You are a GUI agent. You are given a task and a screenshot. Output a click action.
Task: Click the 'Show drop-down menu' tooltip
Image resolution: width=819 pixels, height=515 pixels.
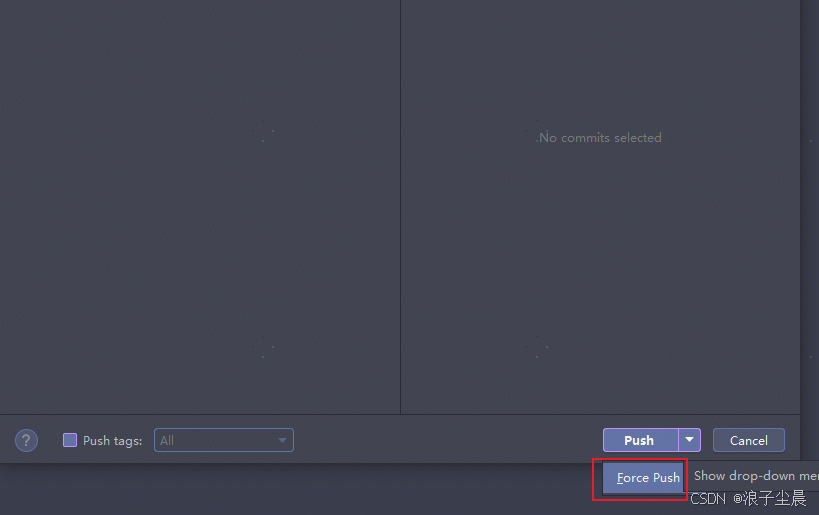pyautogui.click(x=754, y=476)
